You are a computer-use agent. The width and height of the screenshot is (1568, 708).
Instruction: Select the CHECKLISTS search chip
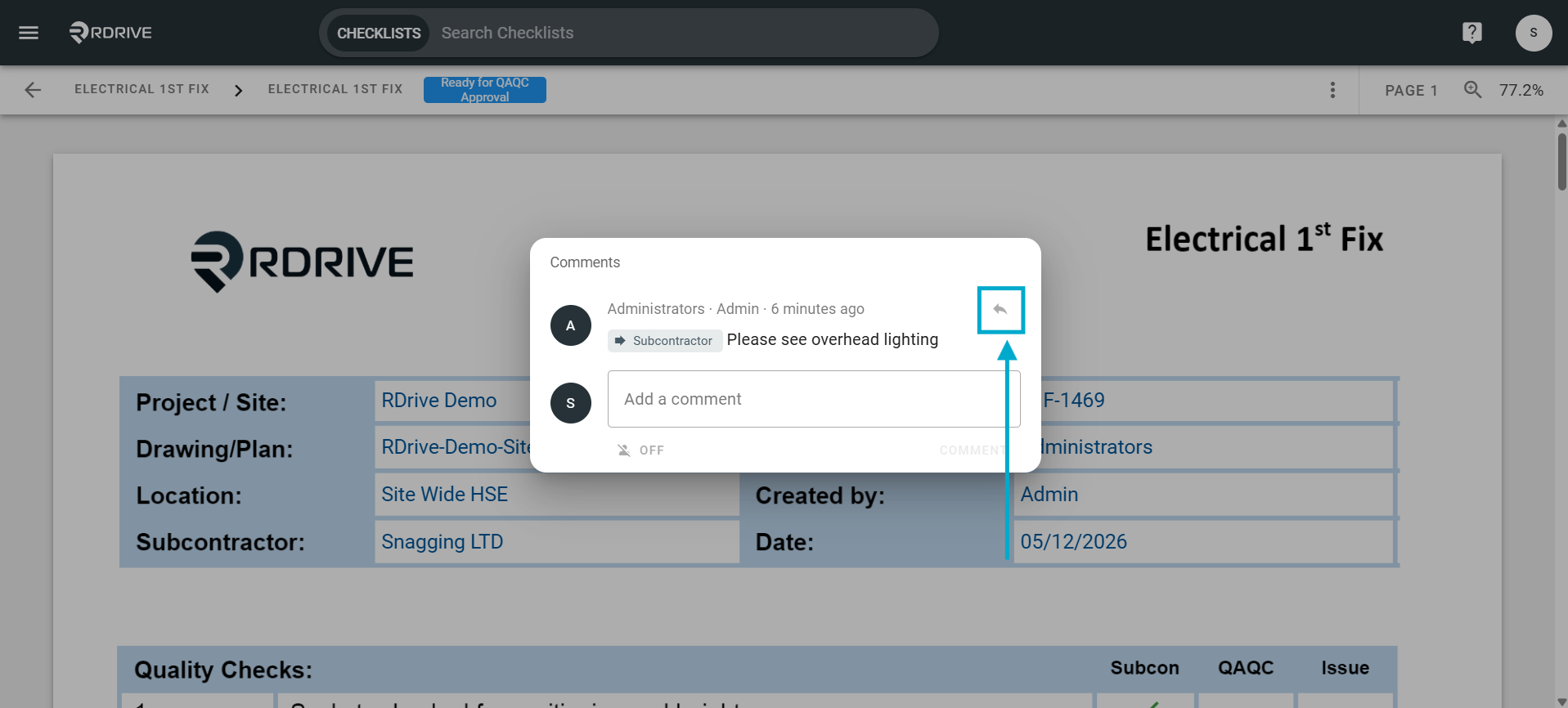coord(379,34)
